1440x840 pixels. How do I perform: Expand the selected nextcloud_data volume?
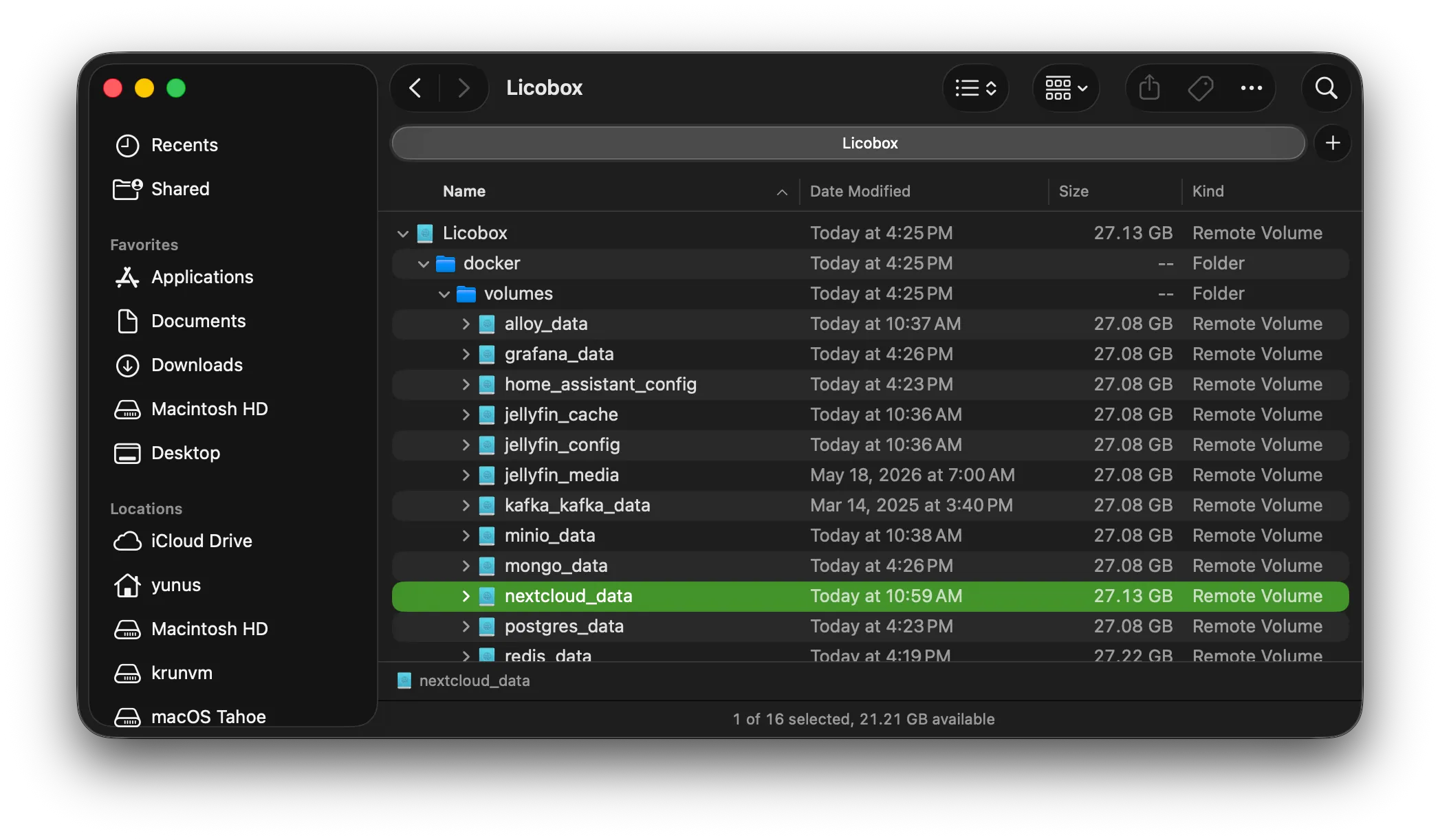click(466, 596)
